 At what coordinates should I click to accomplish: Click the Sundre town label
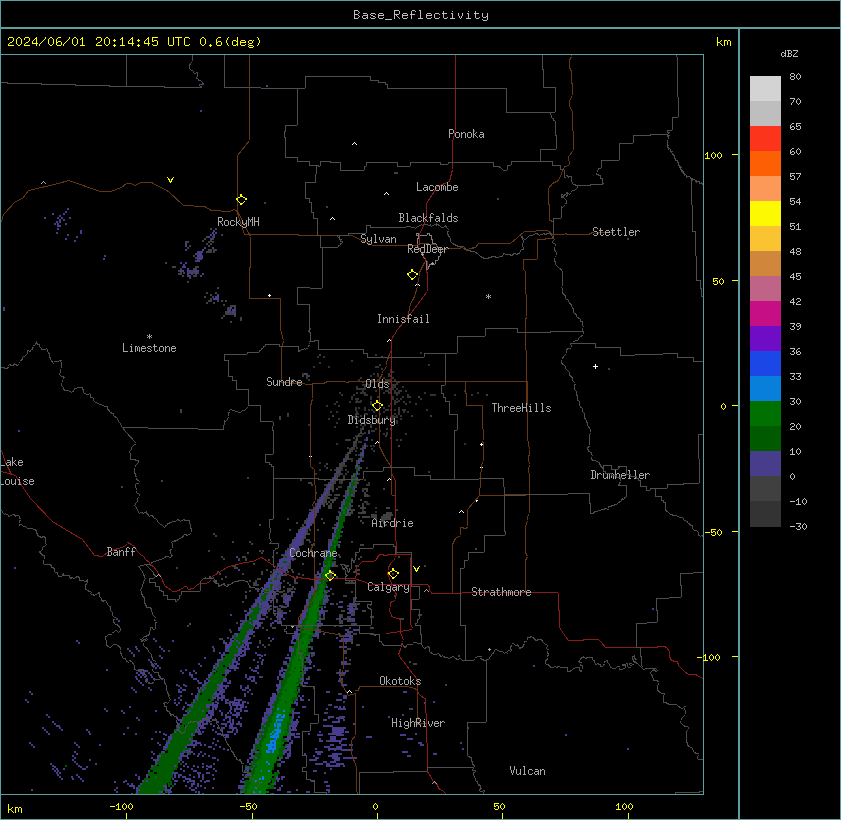[x=284, y=382]
